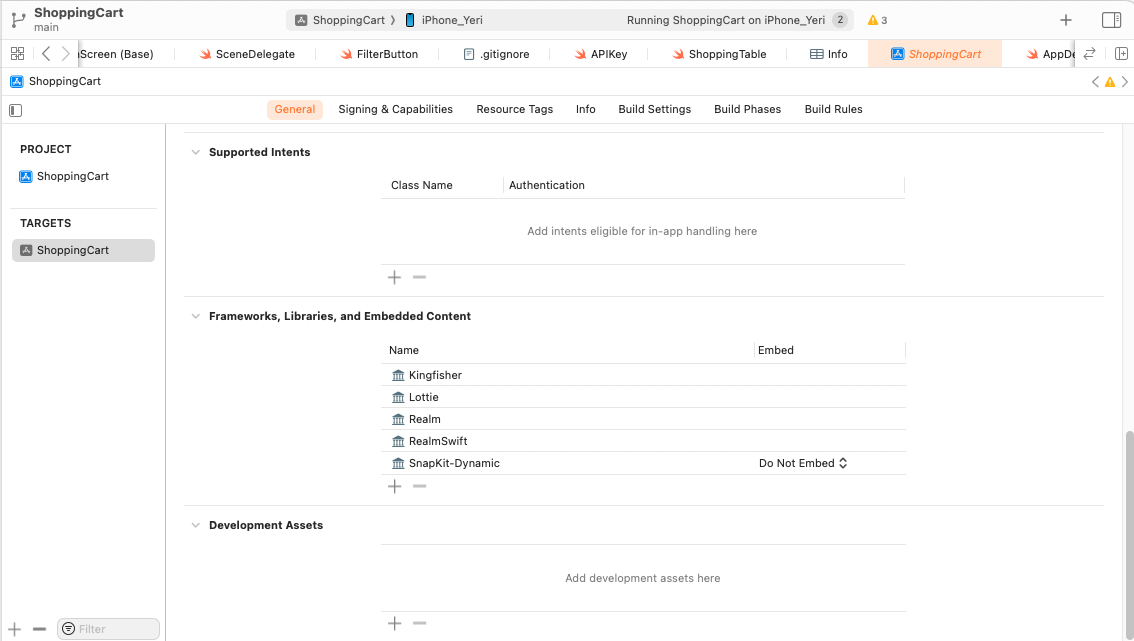Open the .gitignore file tab
Image resolution: width=1134 pixels, height=641 pixels.
[x=496, y=54]
